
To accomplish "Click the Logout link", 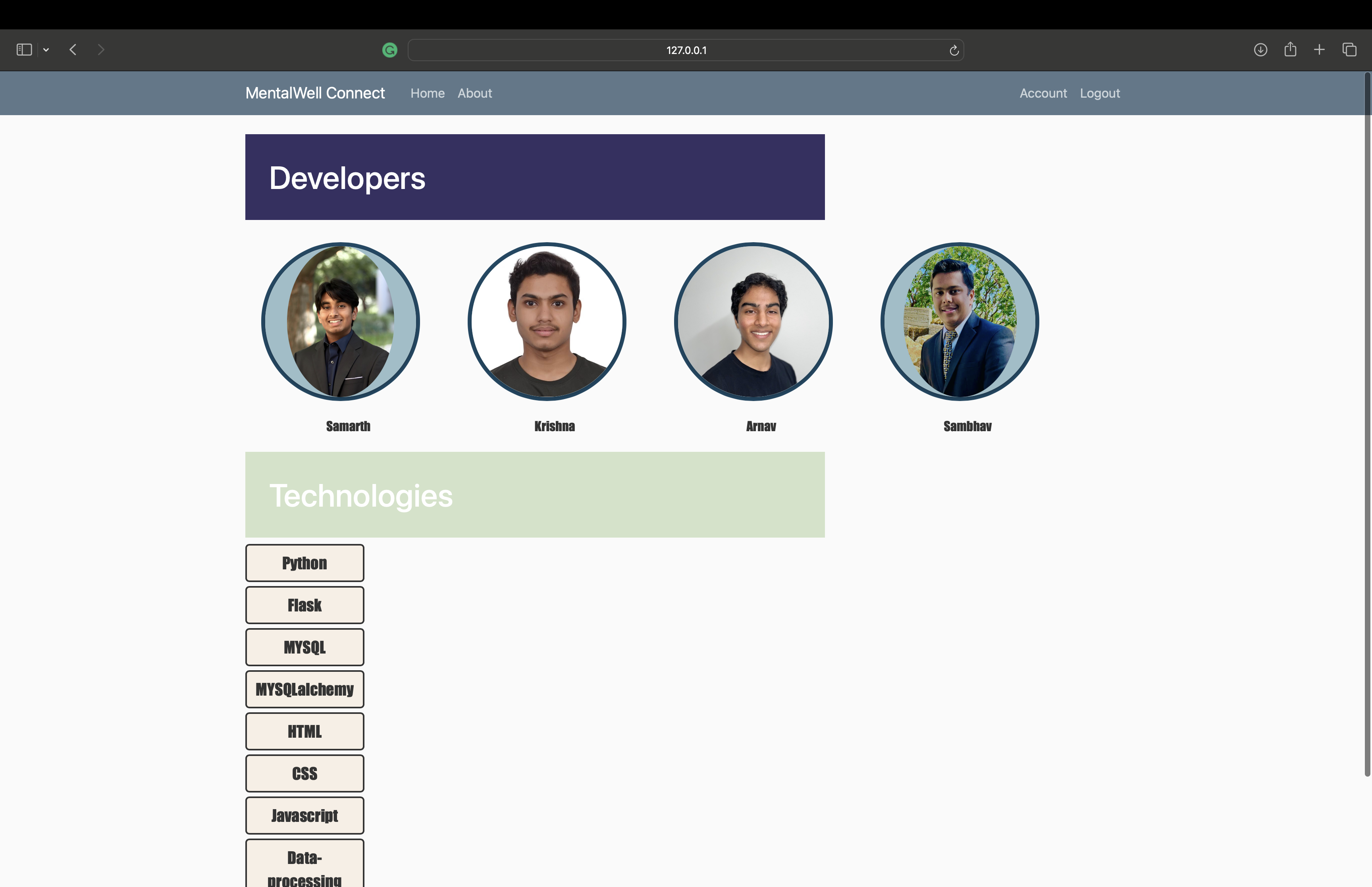I will pyautogui.click(x=1099, y=93).
